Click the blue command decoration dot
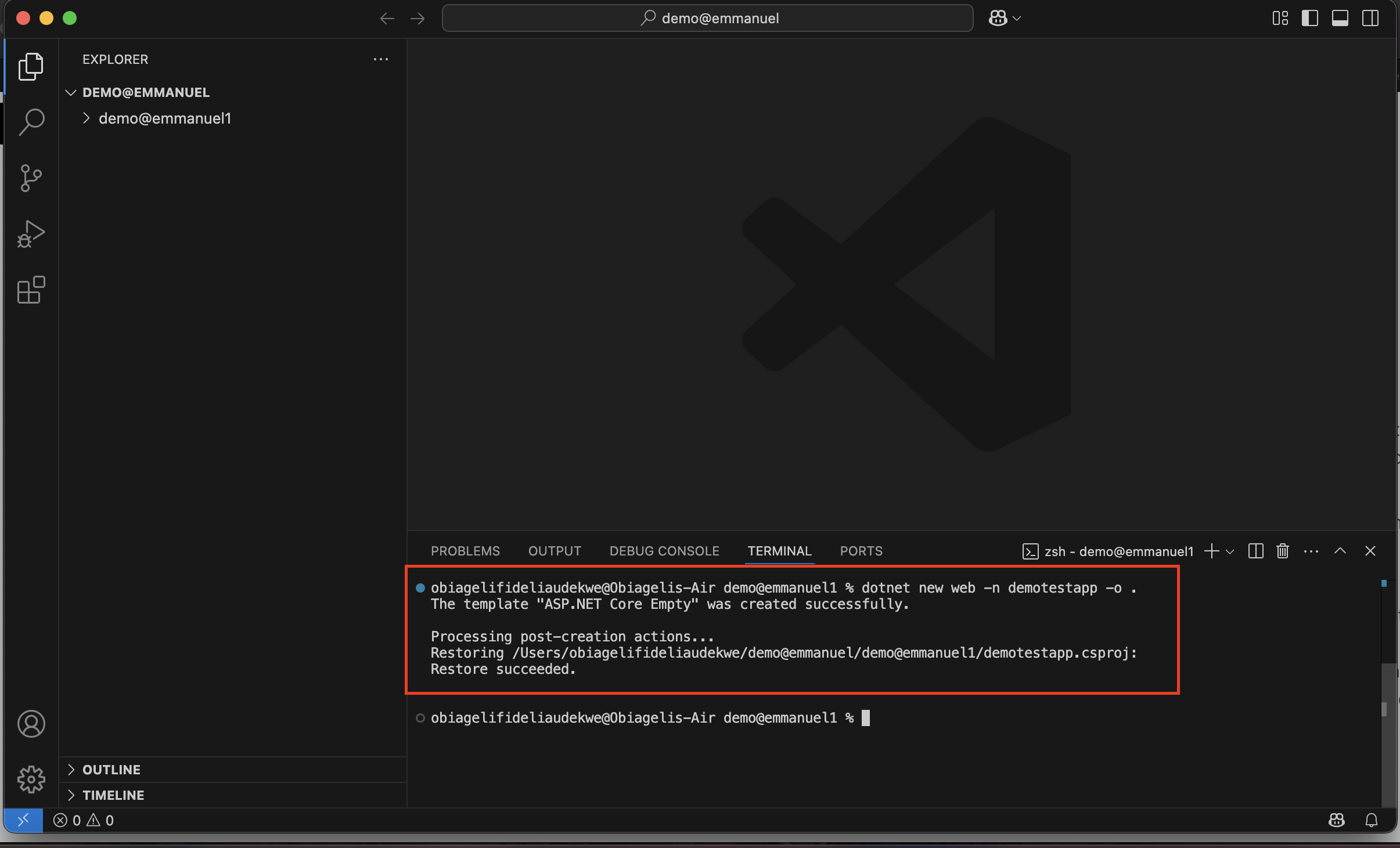This screenshot has width=1400, height=848. 420,588
